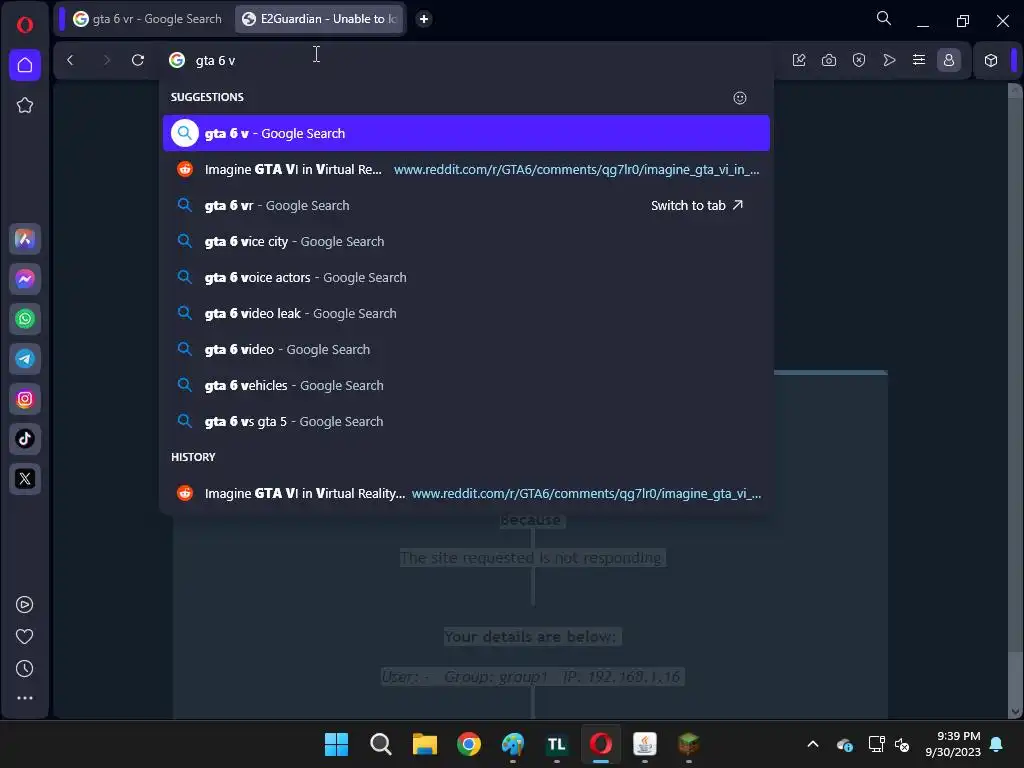The image size is (1024, 768).
Task: Show hidden system tray icons
Action: tap(813, 744)
